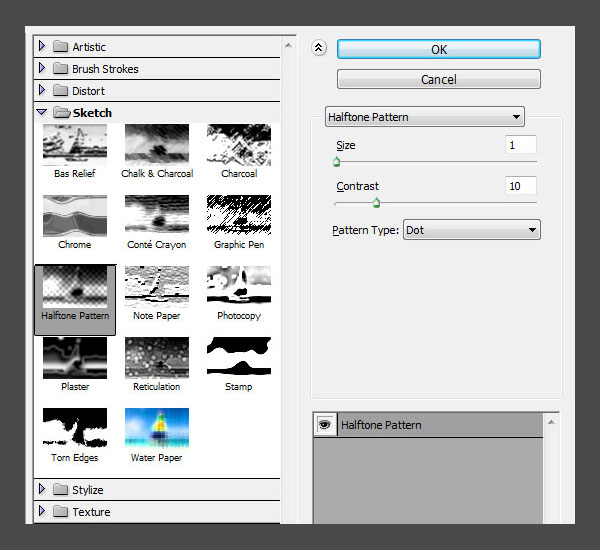Collapse the Sketch filter folder

(42, 113)
